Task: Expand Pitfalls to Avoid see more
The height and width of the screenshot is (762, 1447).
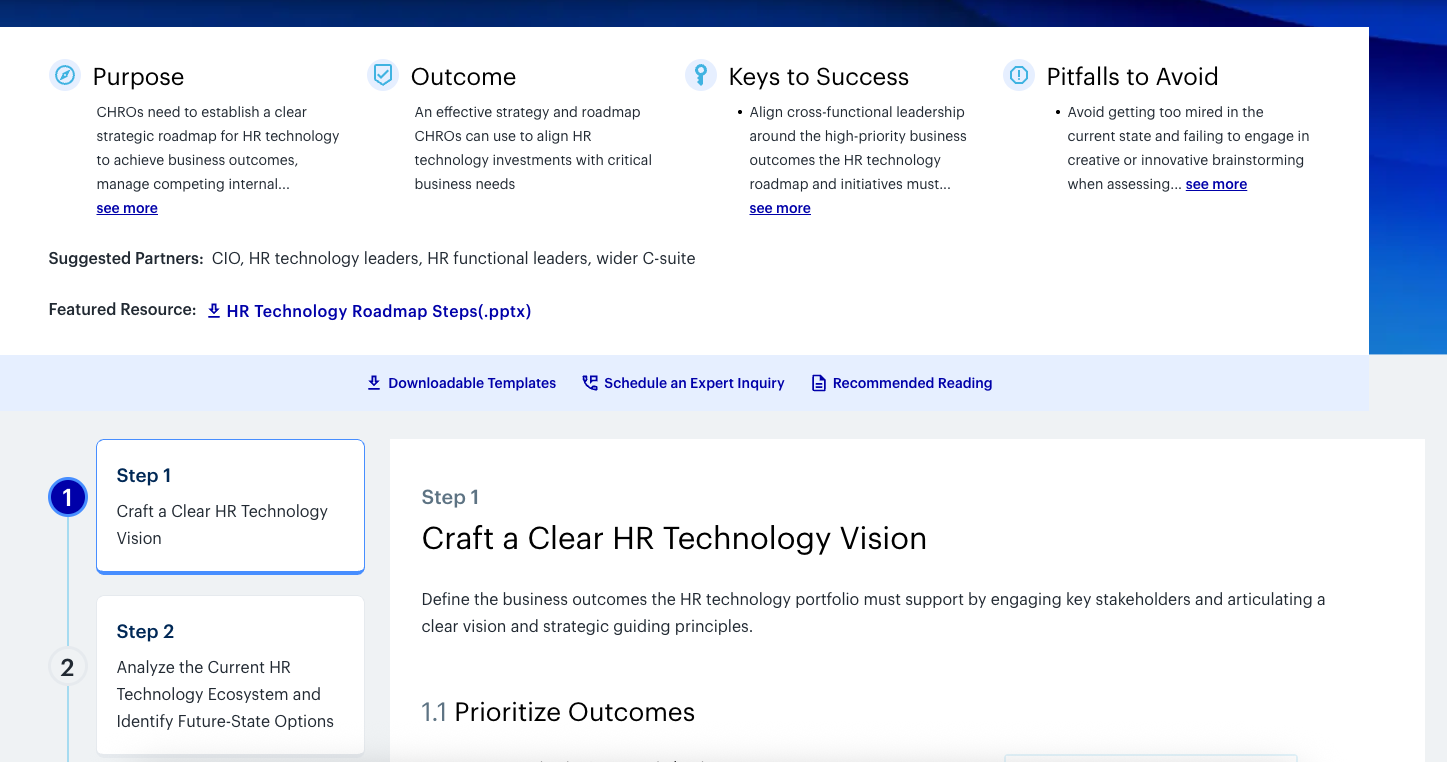Action: (x=1216, y=184)
